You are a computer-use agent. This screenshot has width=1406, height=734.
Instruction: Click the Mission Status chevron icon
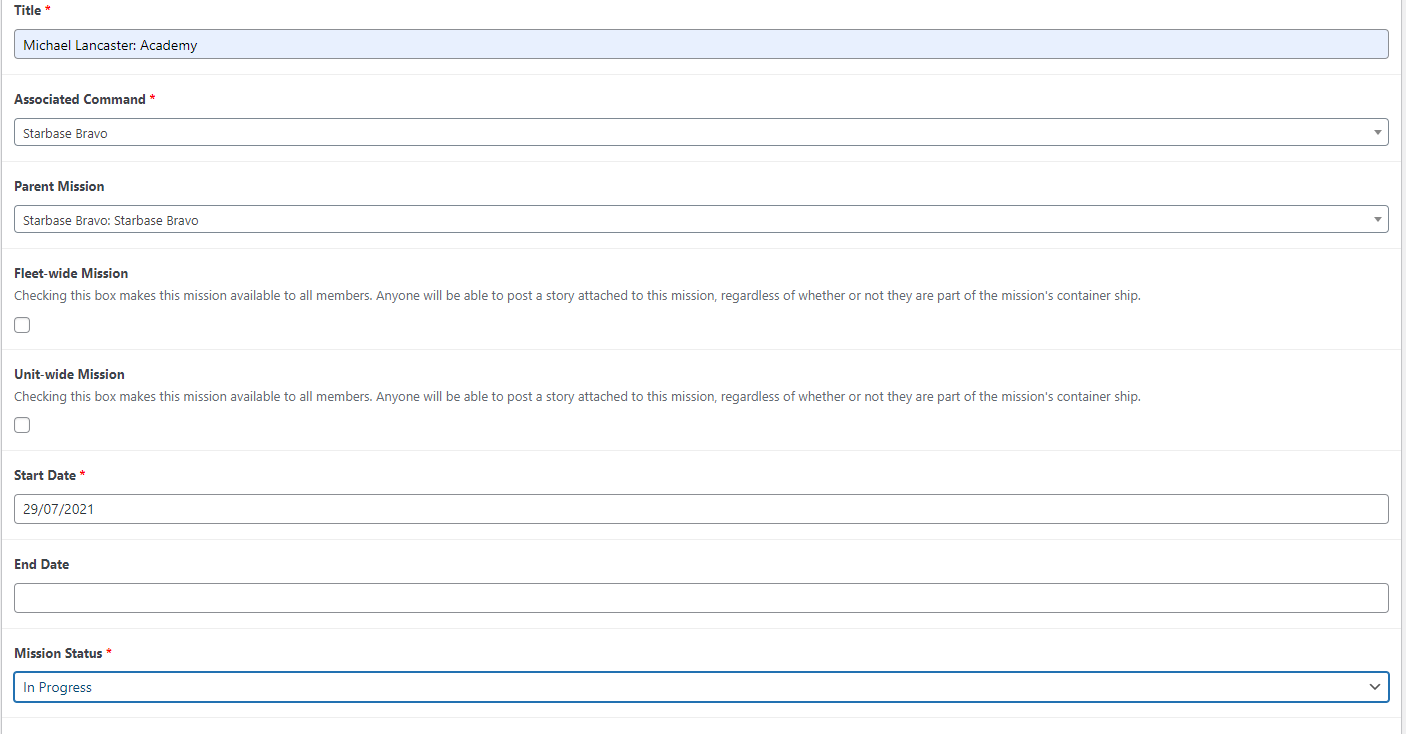(x=1376, y=687)
